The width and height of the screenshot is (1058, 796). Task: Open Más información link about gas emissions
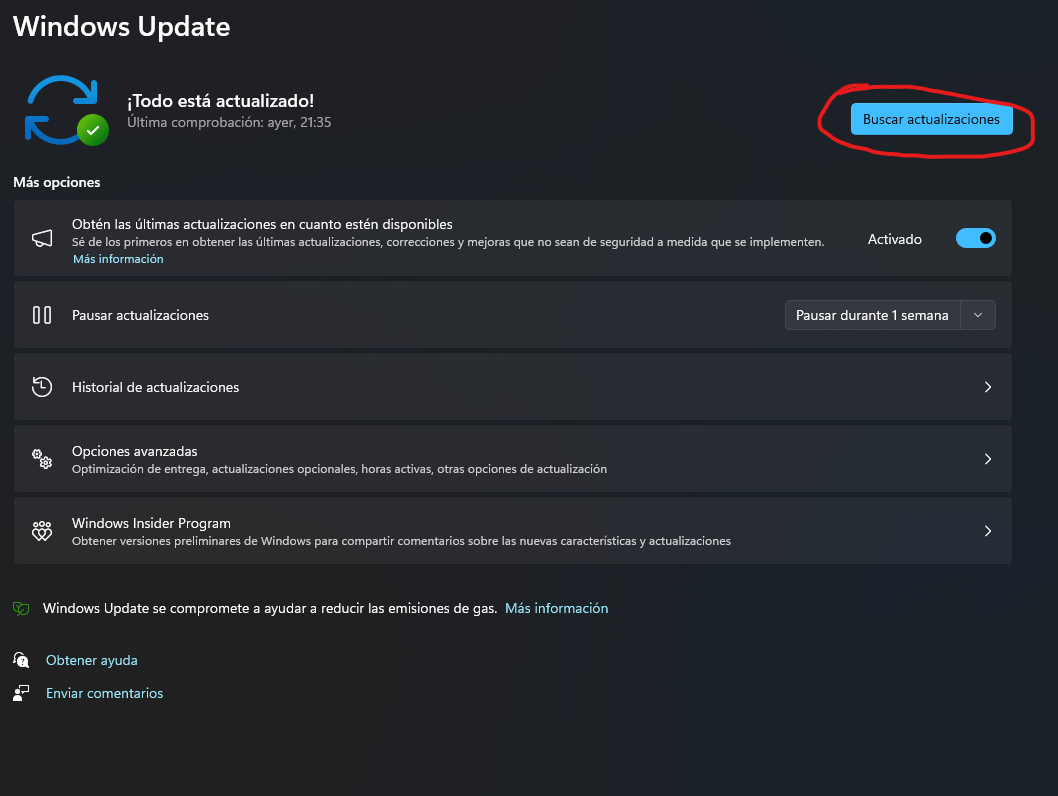tap(557, 608)
